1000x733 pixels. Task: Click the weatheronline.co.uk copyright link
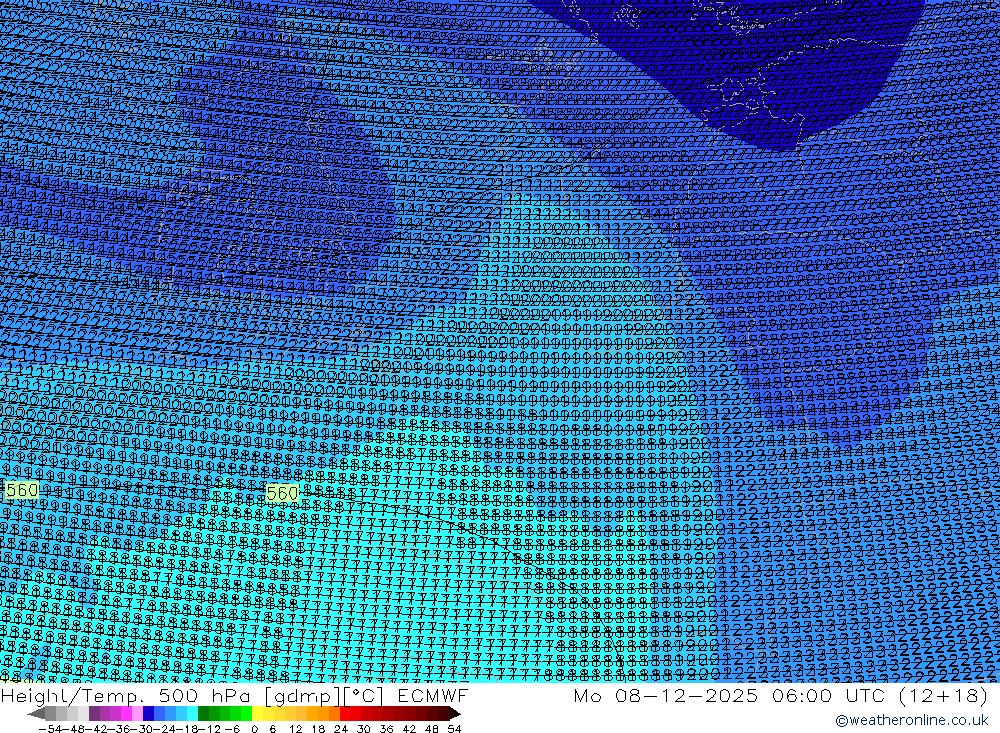(x=911, y=720)
